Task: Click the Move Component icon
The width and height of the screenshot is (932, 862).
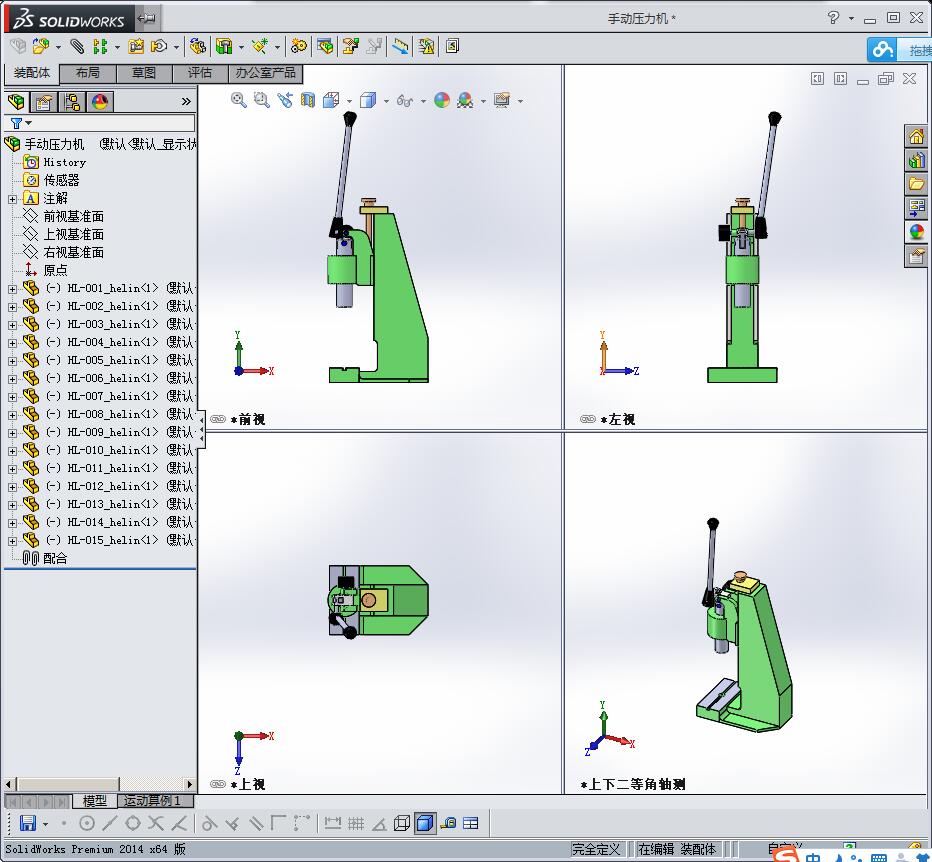Action: (159, 46)
